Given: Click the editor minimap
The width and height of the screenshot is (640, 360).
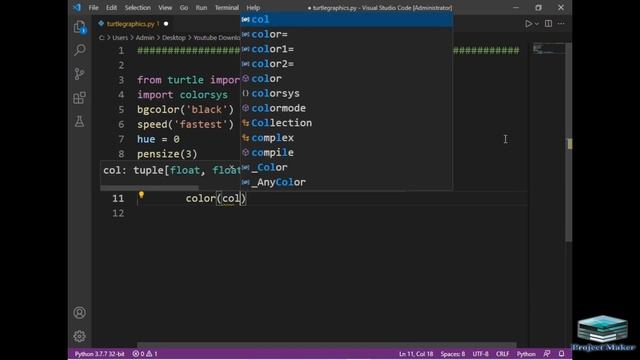Looking at the screenshot, I should pyautogui.click(x=548, y=49).
